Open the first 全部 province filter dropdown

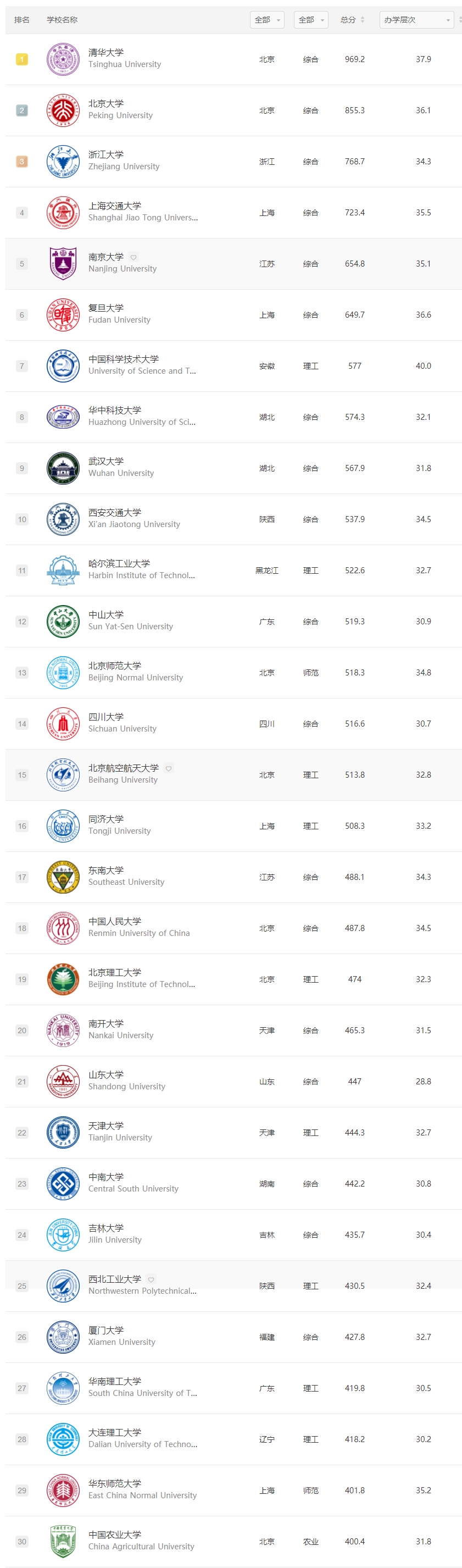(x=267, y=20)
